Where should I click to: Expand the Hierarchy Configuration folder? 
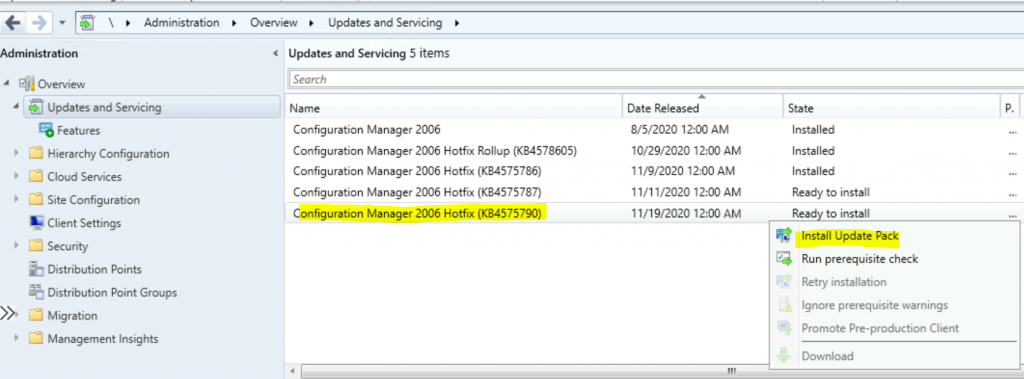16,154
